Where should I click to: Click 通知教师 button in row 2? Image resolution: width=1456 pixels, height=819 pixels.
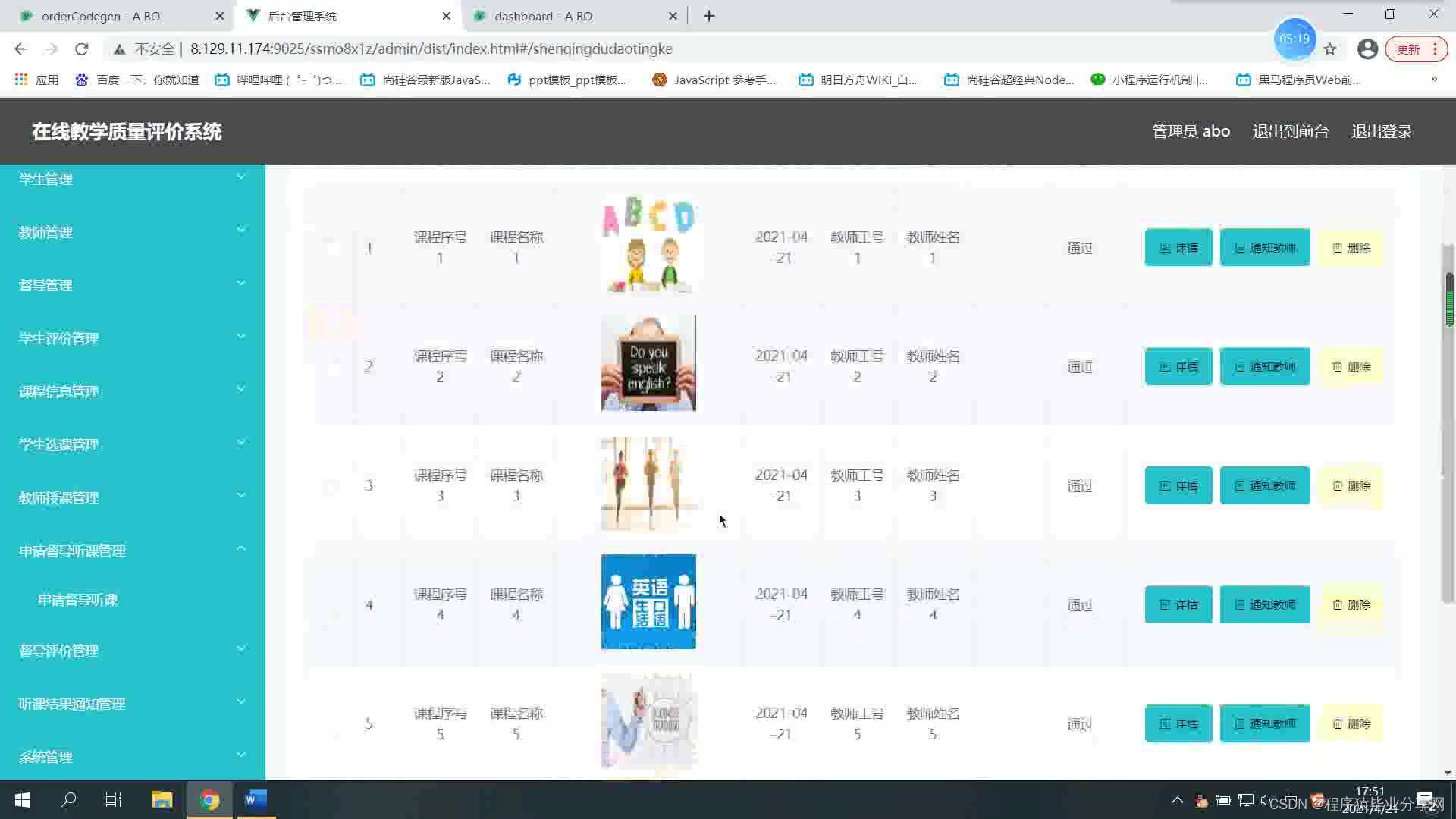1264,366
